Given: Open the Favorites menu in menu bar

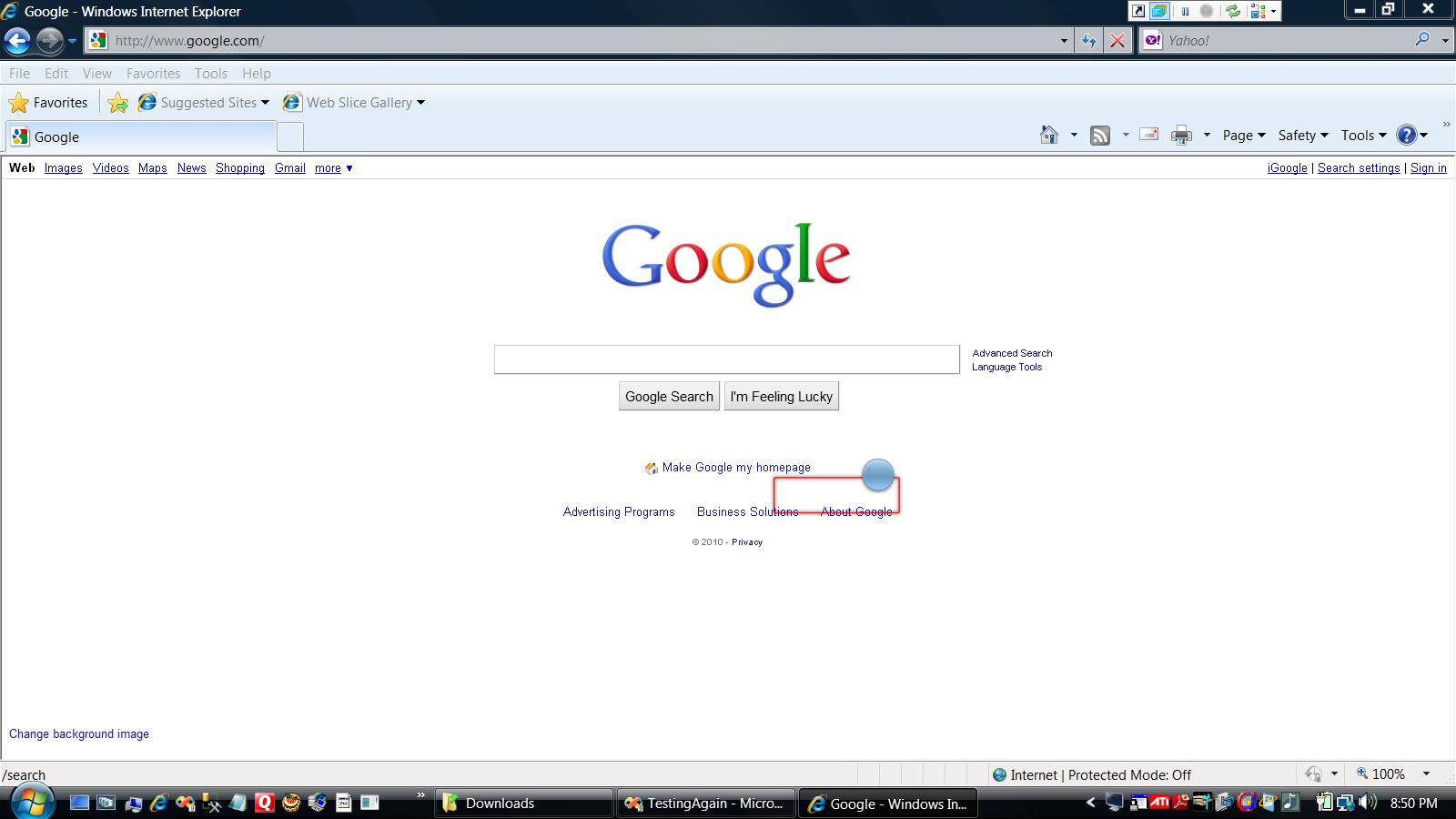Looking at the screenshot, I should point(153,74).
